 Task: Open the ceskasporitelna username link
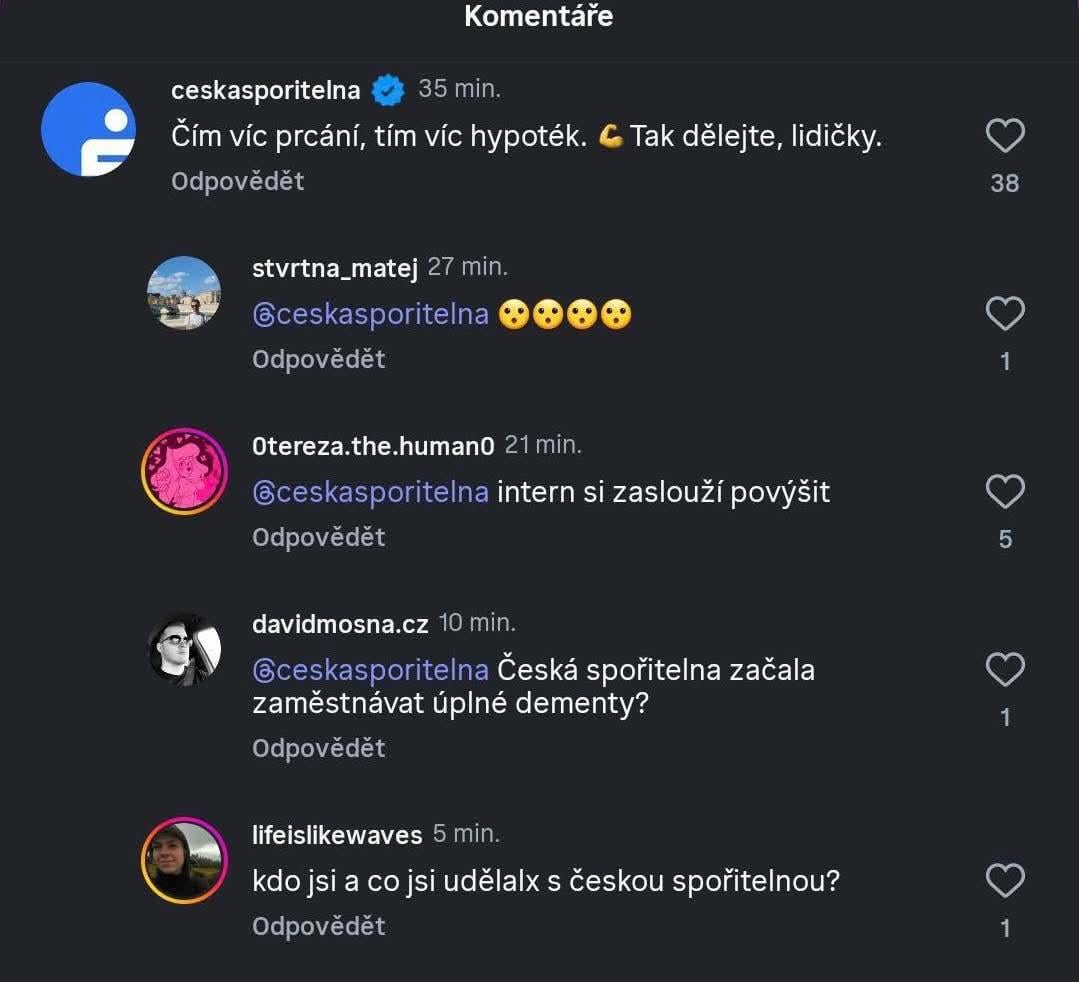tap(265, 90)
